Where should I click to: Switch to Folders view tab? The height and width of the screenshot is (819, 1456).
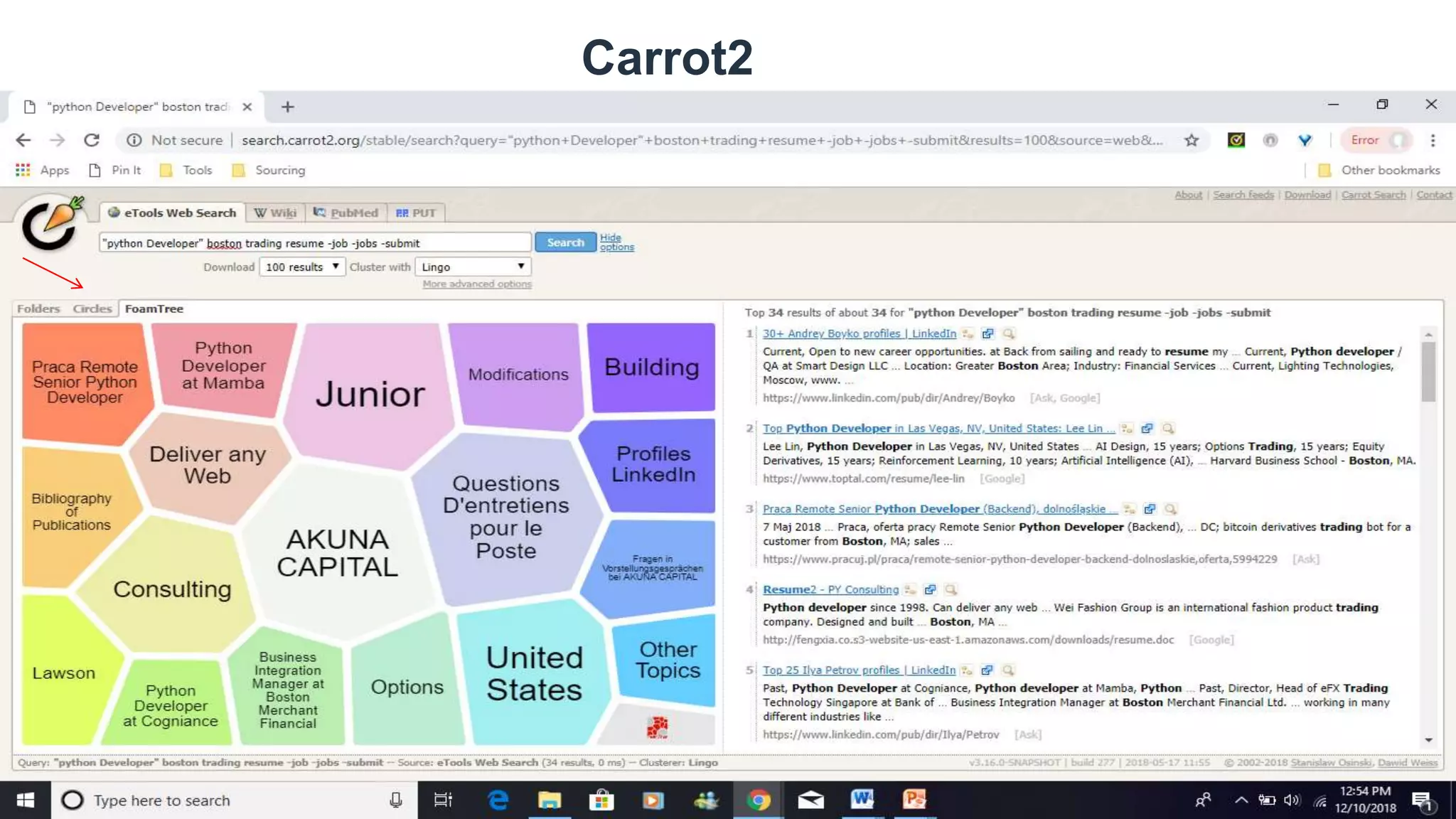(38, 309)
